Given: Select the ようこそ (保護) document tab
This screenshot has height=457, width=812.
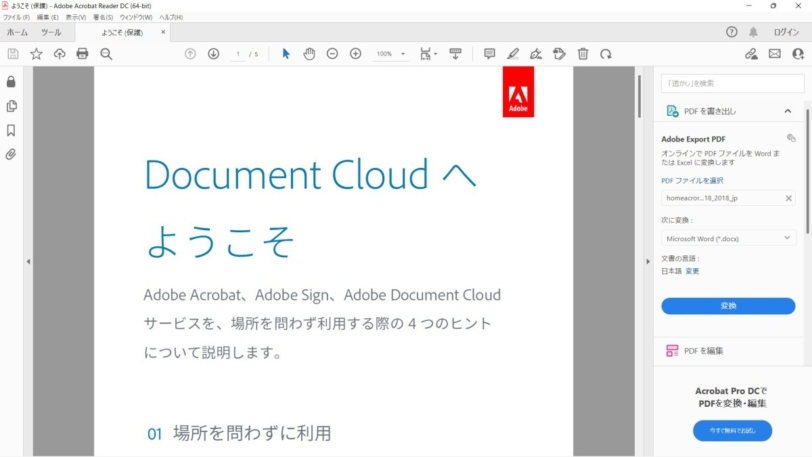Looking at the screenshot, I should pyautogui.click(x=122, y=32).
